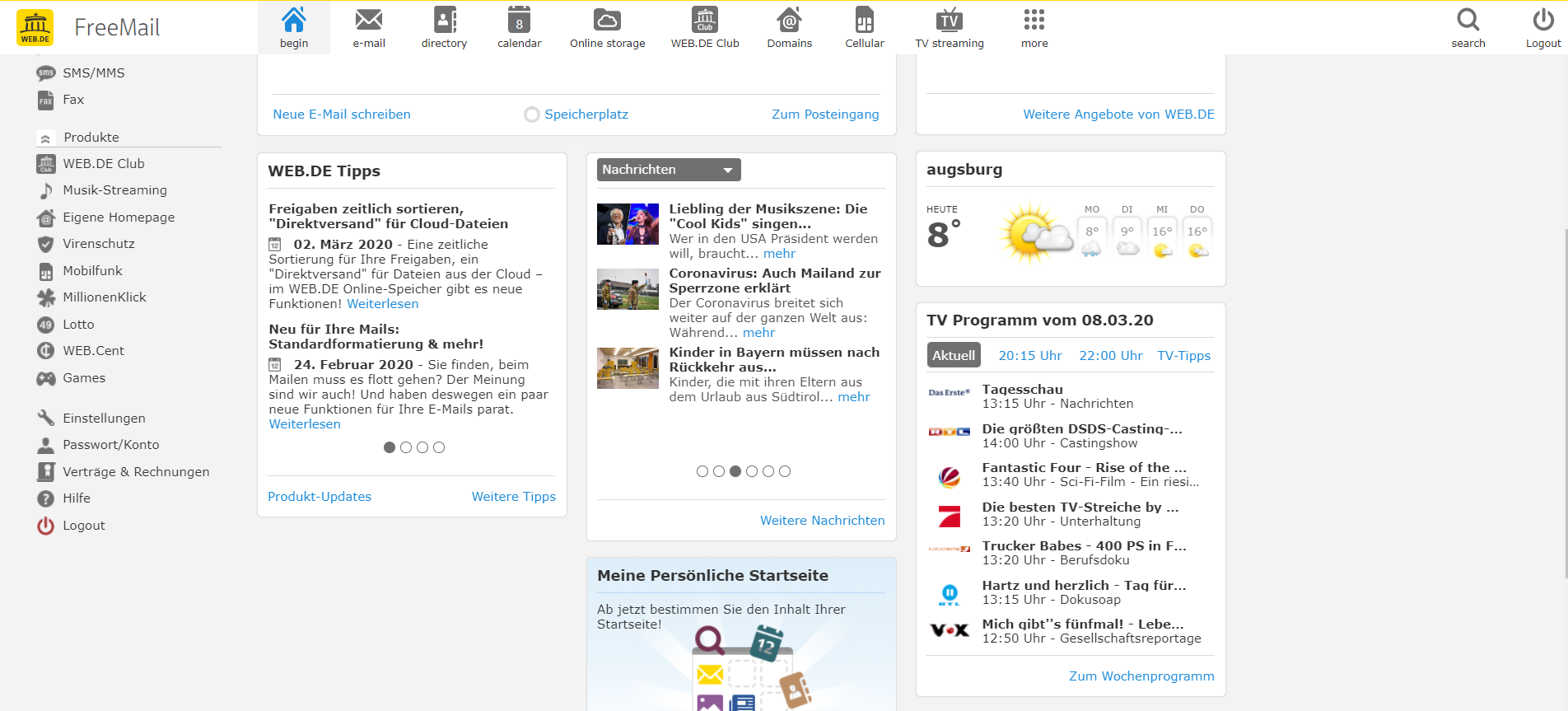Select the last news carousel dot

point(785,471)
